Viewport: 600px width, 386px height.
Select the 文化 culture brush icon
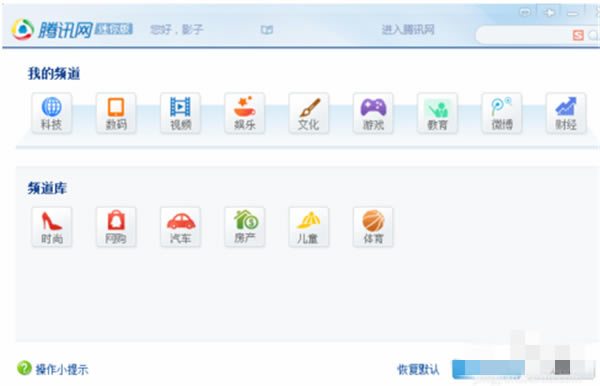(x=308, y=113)
